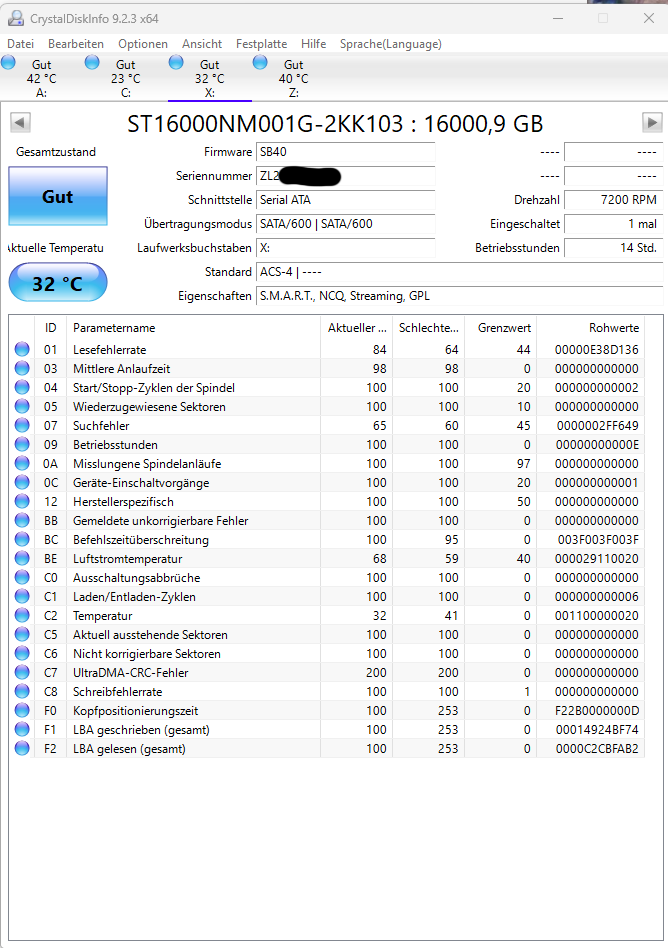Click status orb of LBA gelesen (gesamt) row
The height and width of the screenshot is (948, 668).
coord(22,748)
